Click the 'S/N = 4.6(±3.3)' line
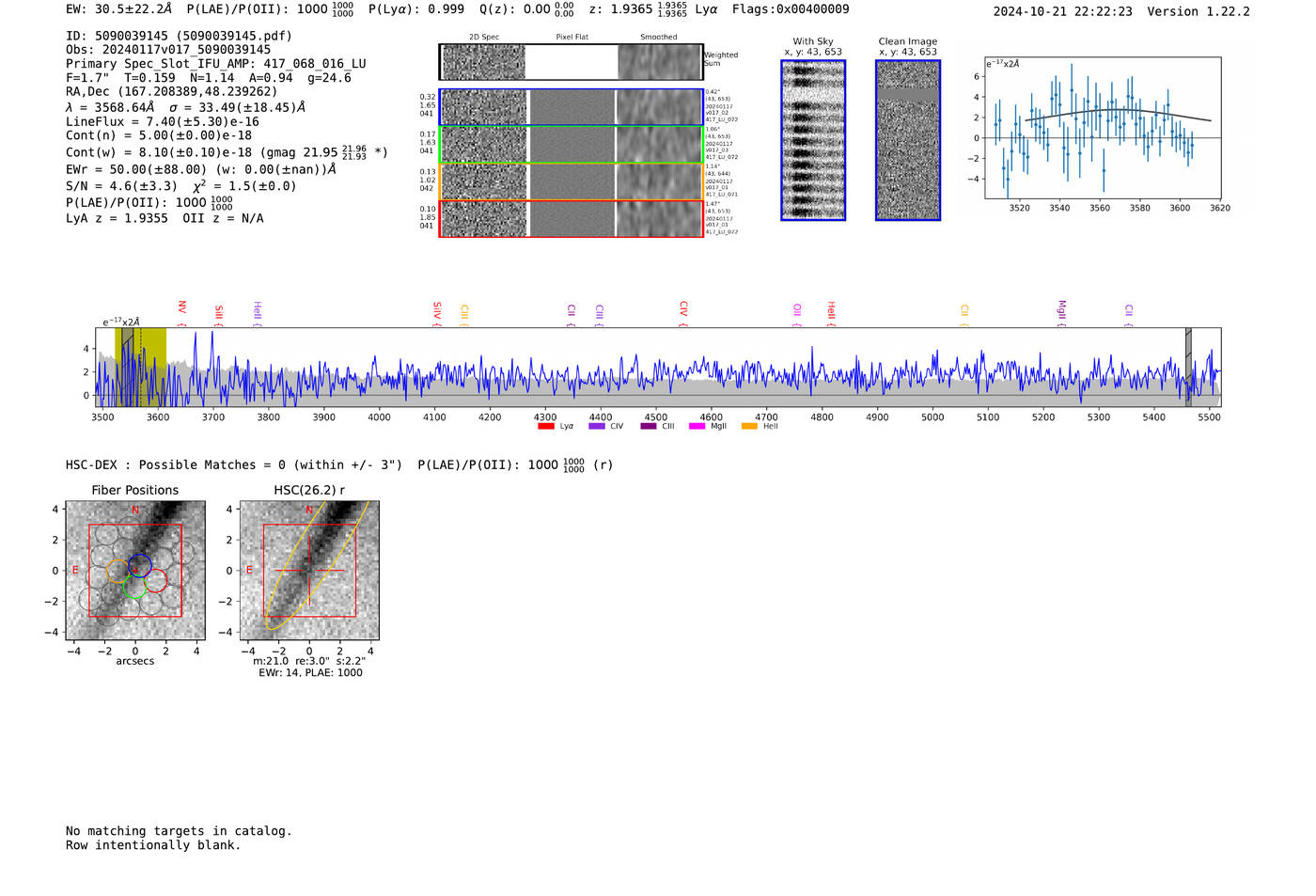 [121, 186]
